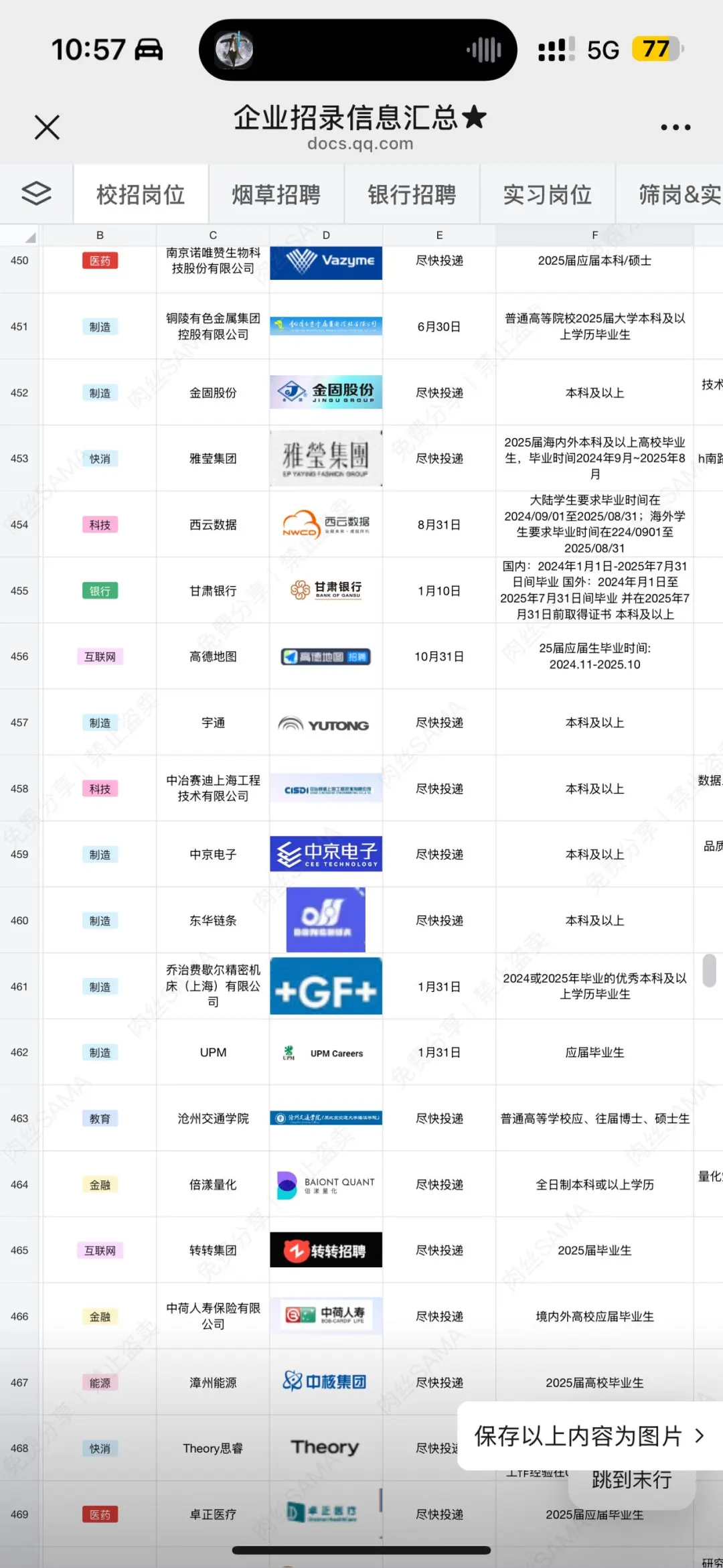Select row 456 header
The width and height of the screenshot is (723, 1568).
click(19, 656)
